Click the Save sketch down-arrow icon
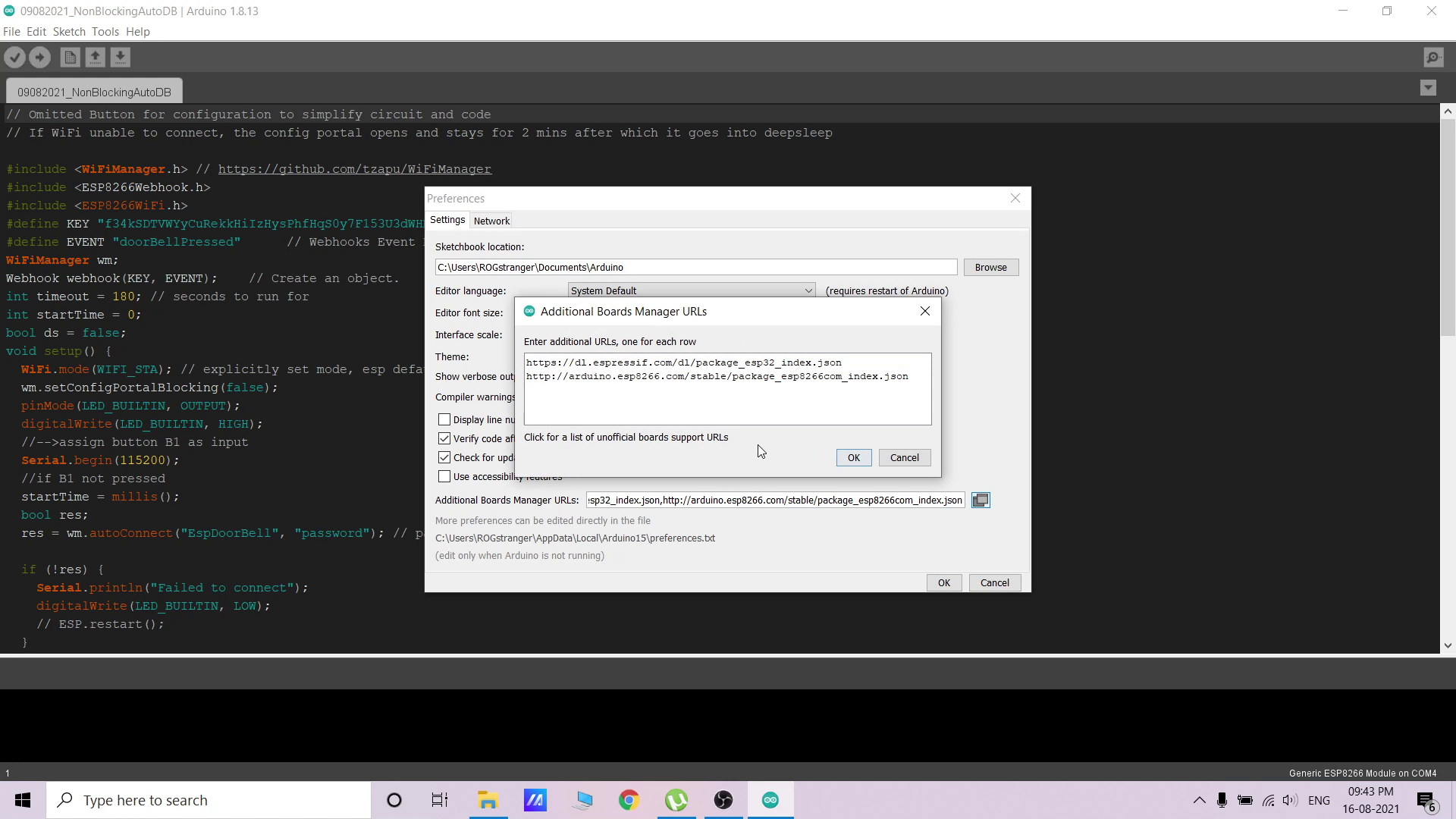Viewport: 1456px width, 819px height. 120,57
